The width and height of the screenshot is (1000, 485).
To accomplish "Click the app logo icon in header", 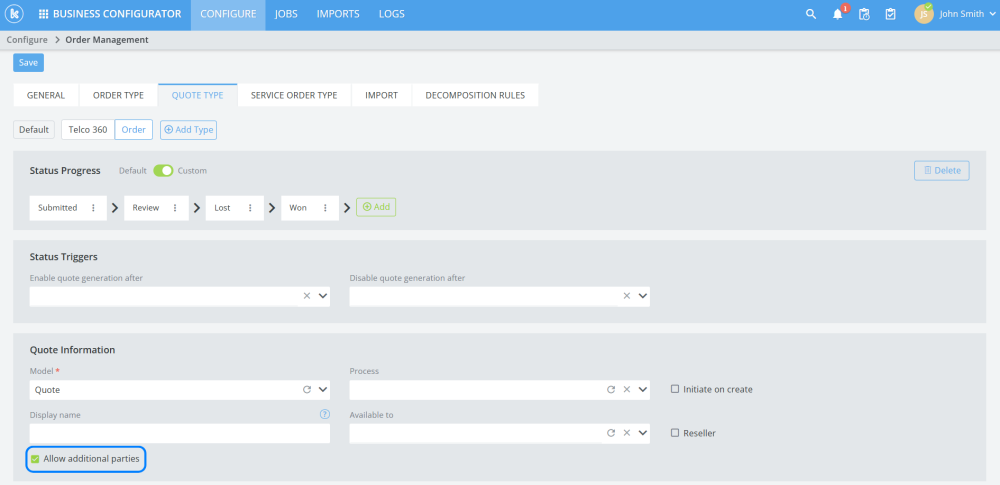I will coord(14,14).
